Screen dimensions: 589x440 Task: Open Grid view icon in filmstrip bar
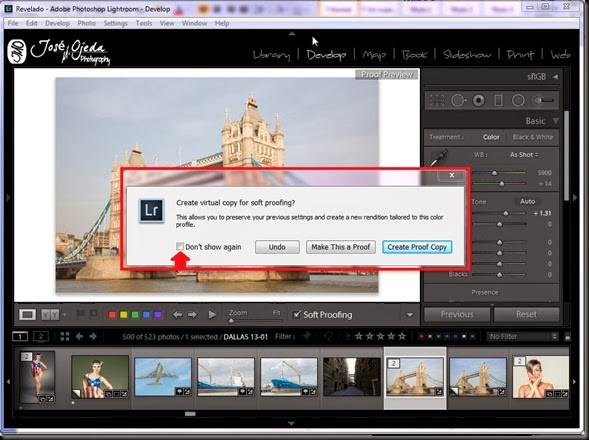65,336
